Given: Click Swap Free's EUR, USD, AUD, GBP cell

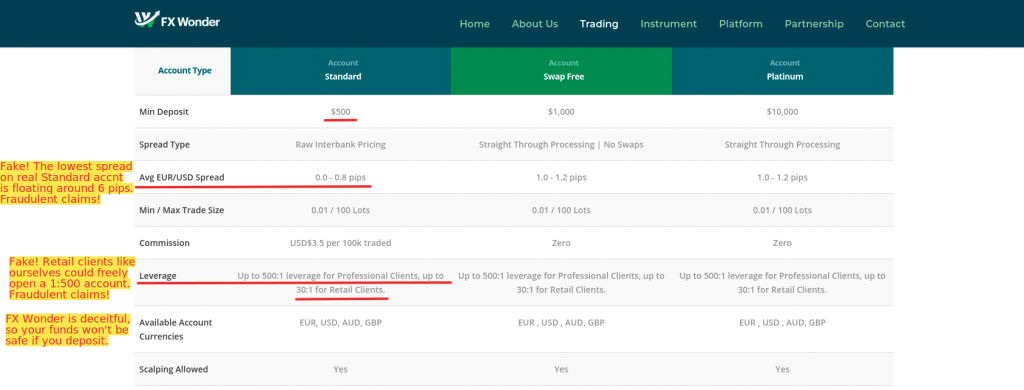Looking at the screenshot, I should pyautogui.click(x=561, y=323).
